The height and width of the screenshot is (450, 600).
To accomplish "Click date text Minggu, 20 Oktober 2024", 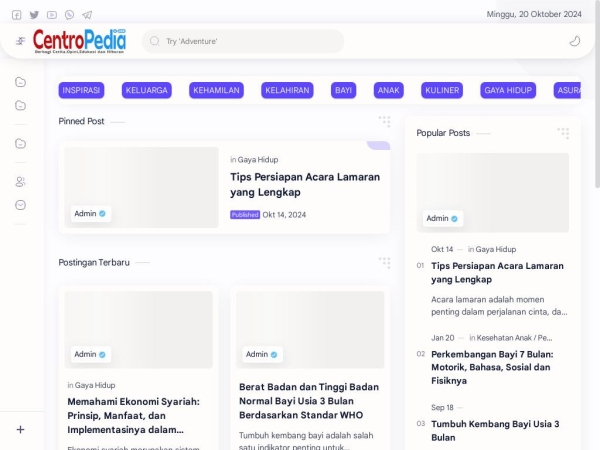I will tap(534, 14).
